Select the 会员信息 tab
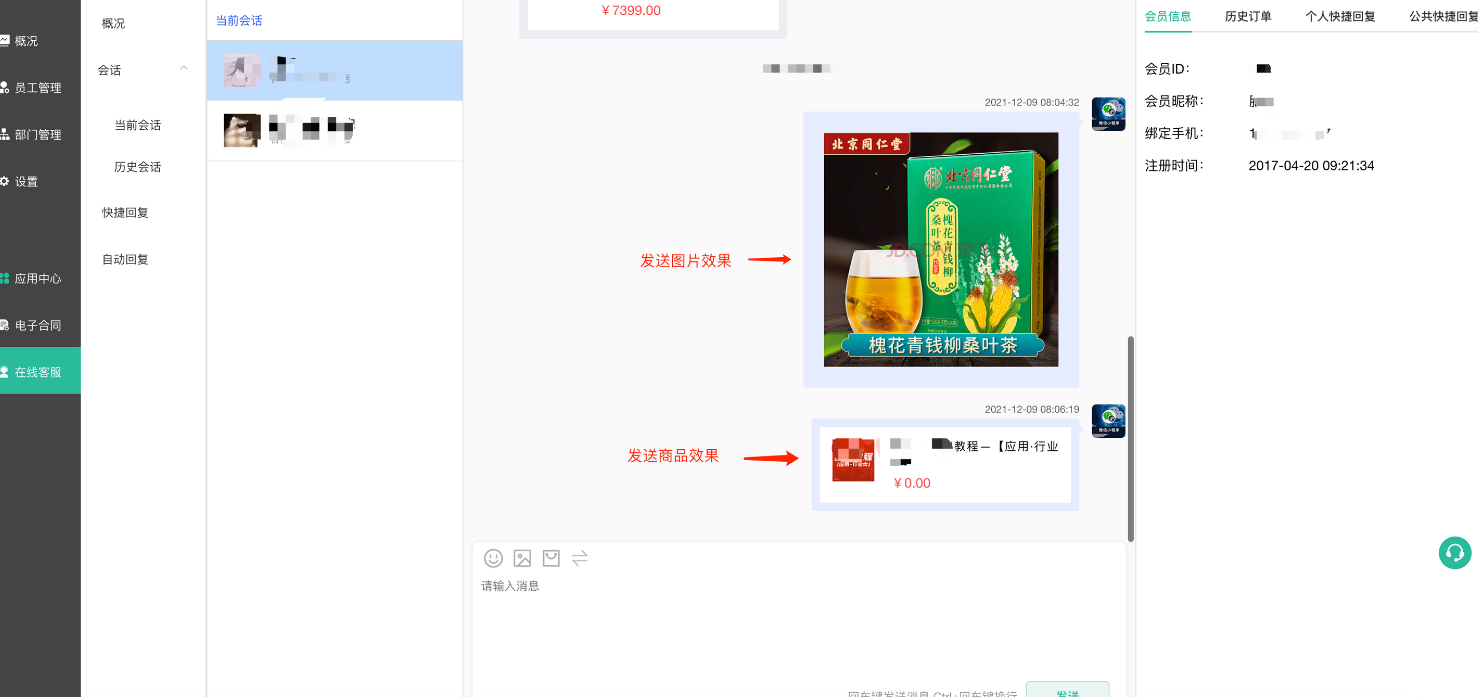Screen dimensions: 1478x697 pyautogui.click(x=1168, y=16)
